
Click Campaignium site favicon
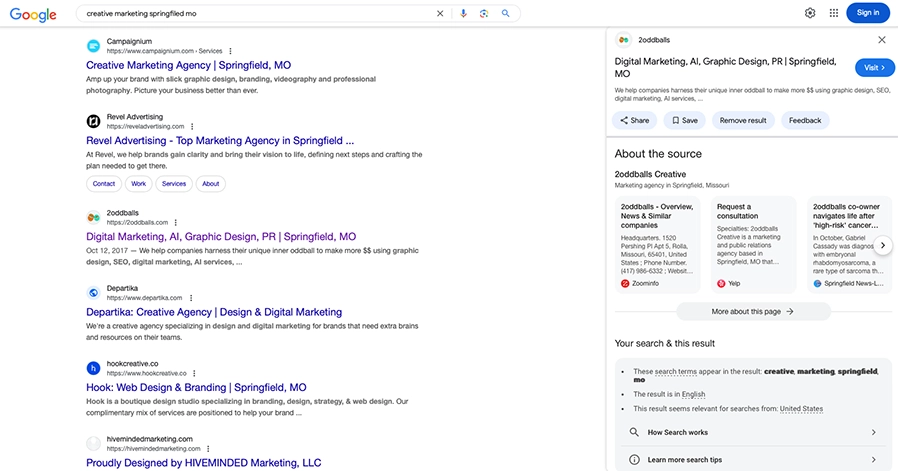[x=93, y=46]
